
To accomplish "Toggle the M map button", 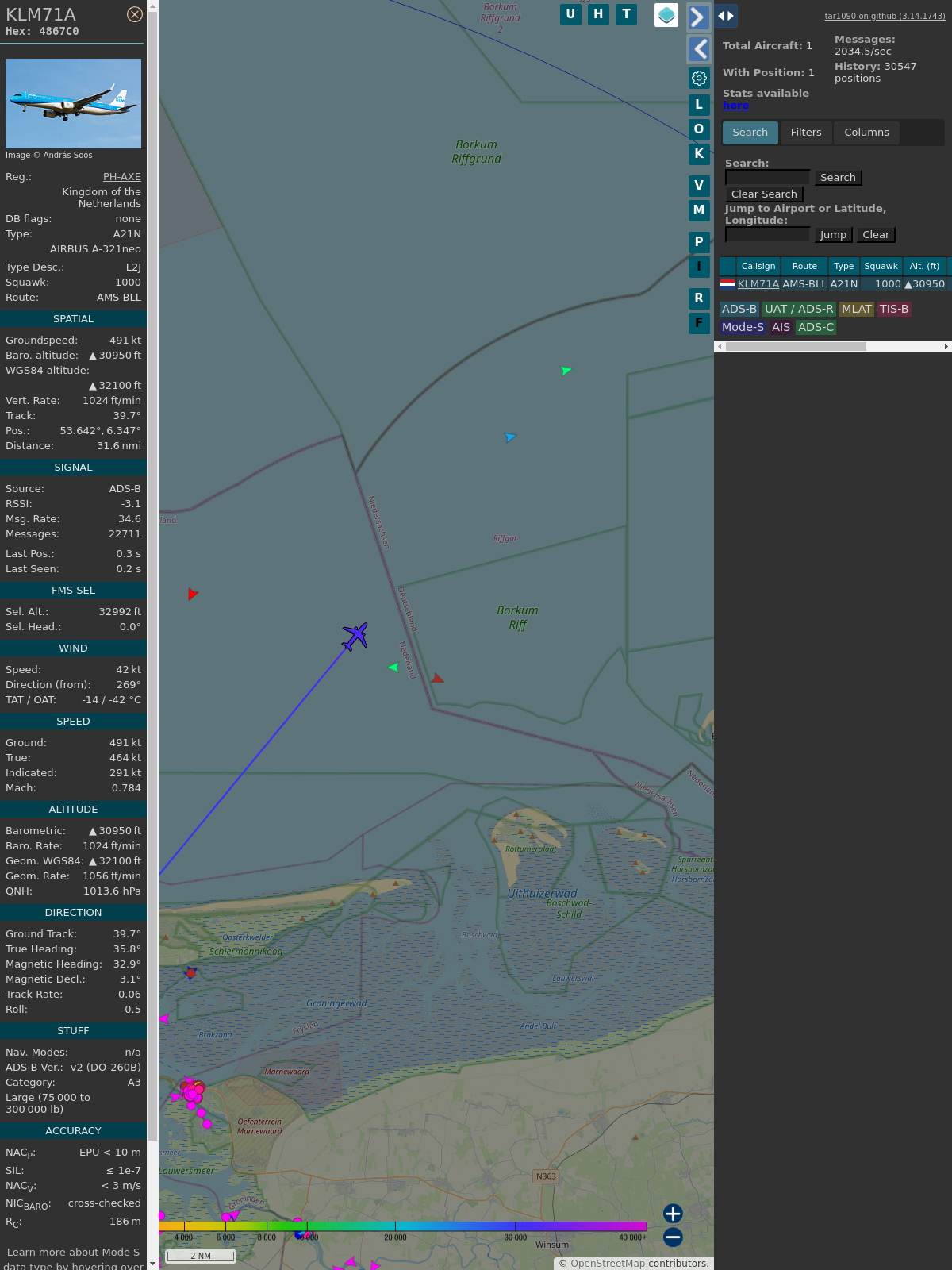I will pos(699,210).
